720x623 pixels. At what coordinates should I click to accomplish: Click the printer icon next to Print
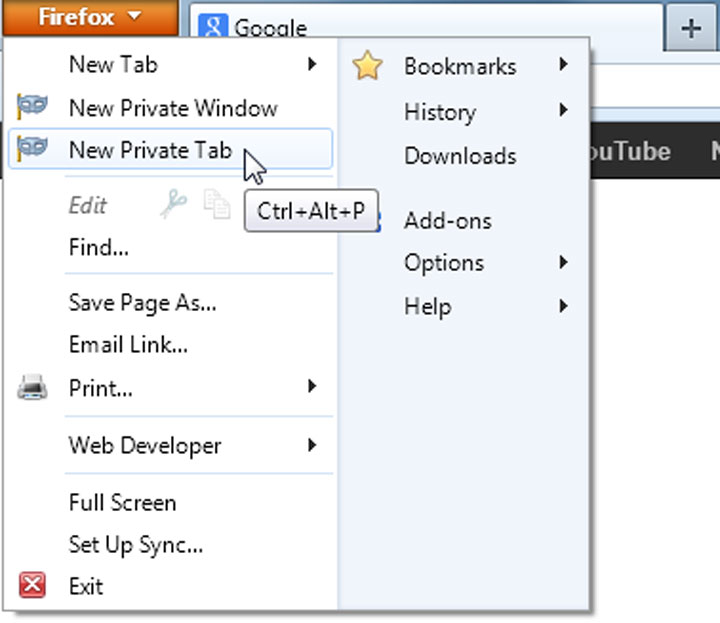pos(32,387)
